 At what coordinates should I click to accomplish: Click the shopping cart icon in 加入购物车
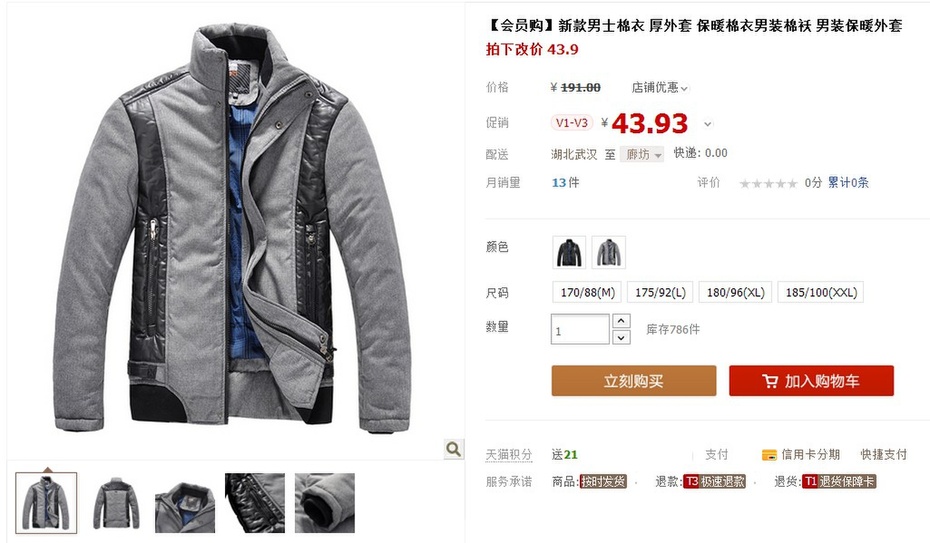point(770,381)
